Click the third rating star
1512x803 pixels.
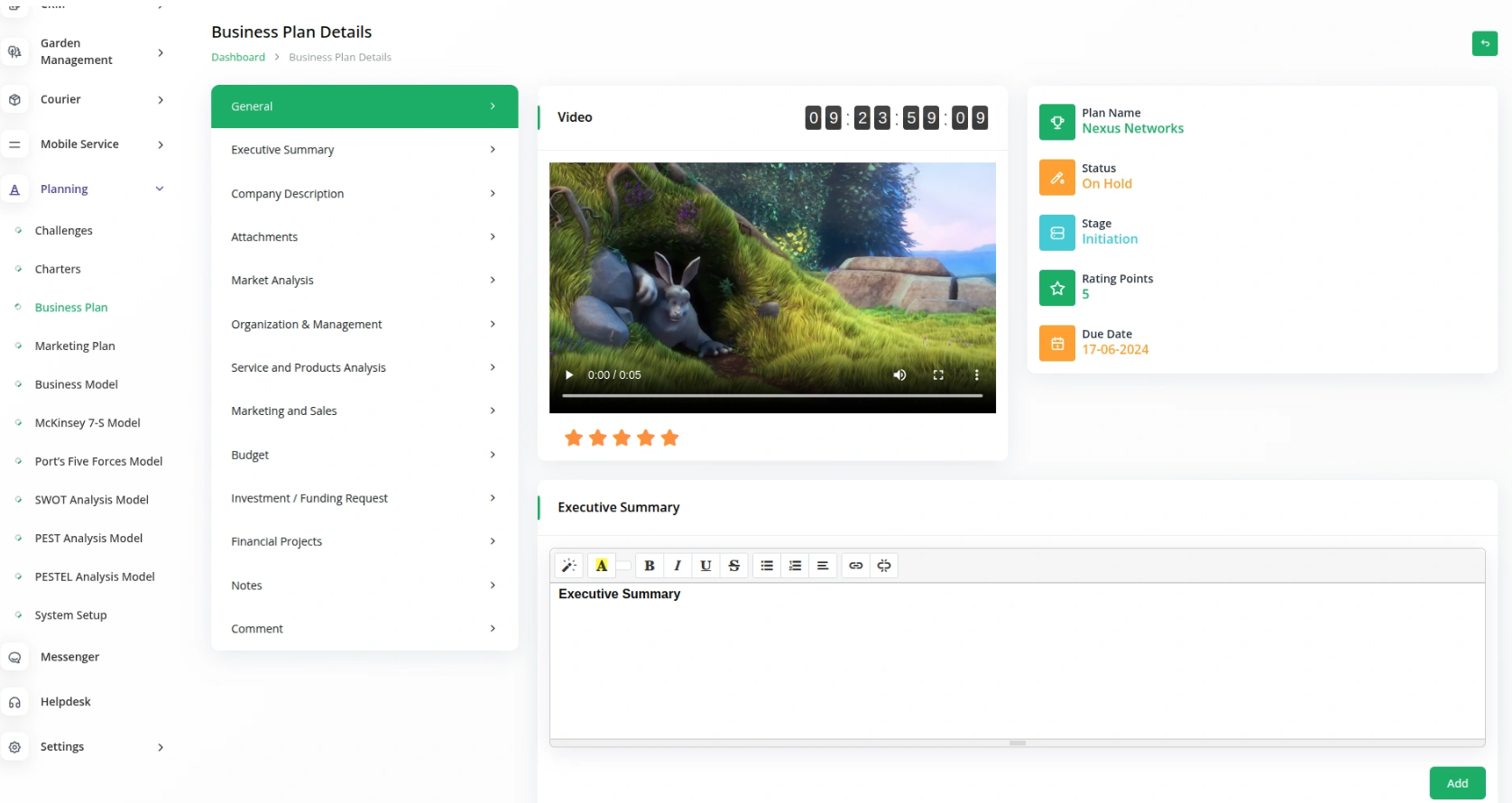point(622,438)
